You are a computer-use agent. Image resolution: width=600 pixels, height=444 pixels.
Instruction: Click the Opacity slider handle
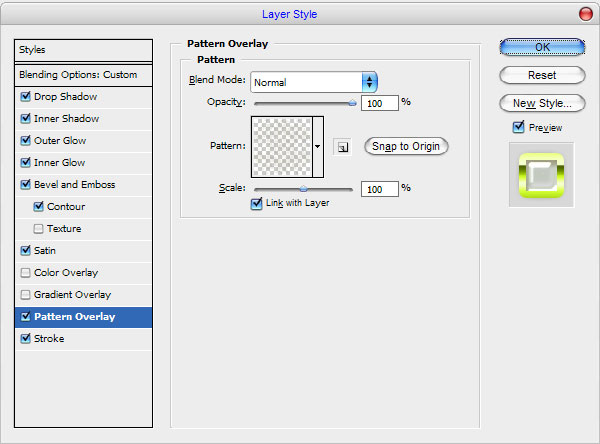352,103
